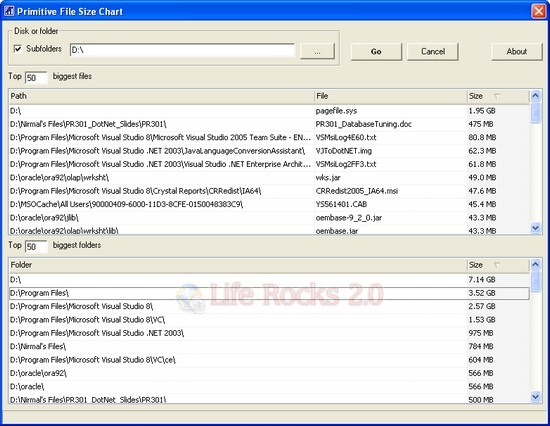550x426 pixels.
Task: Select the Visual Studio 8\VC\ce\ folder row
Action: click(x=269, y=360)
